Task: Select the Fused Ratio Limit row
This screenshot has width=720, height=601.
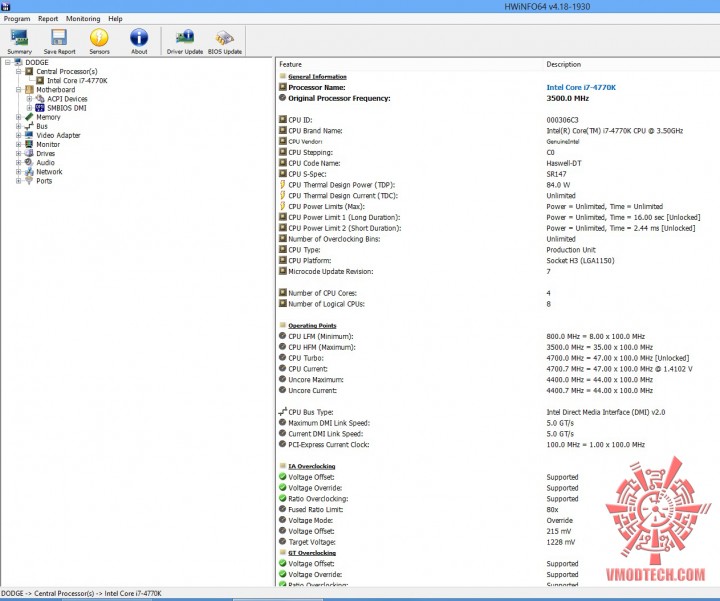Action: [x=498, y=509]
